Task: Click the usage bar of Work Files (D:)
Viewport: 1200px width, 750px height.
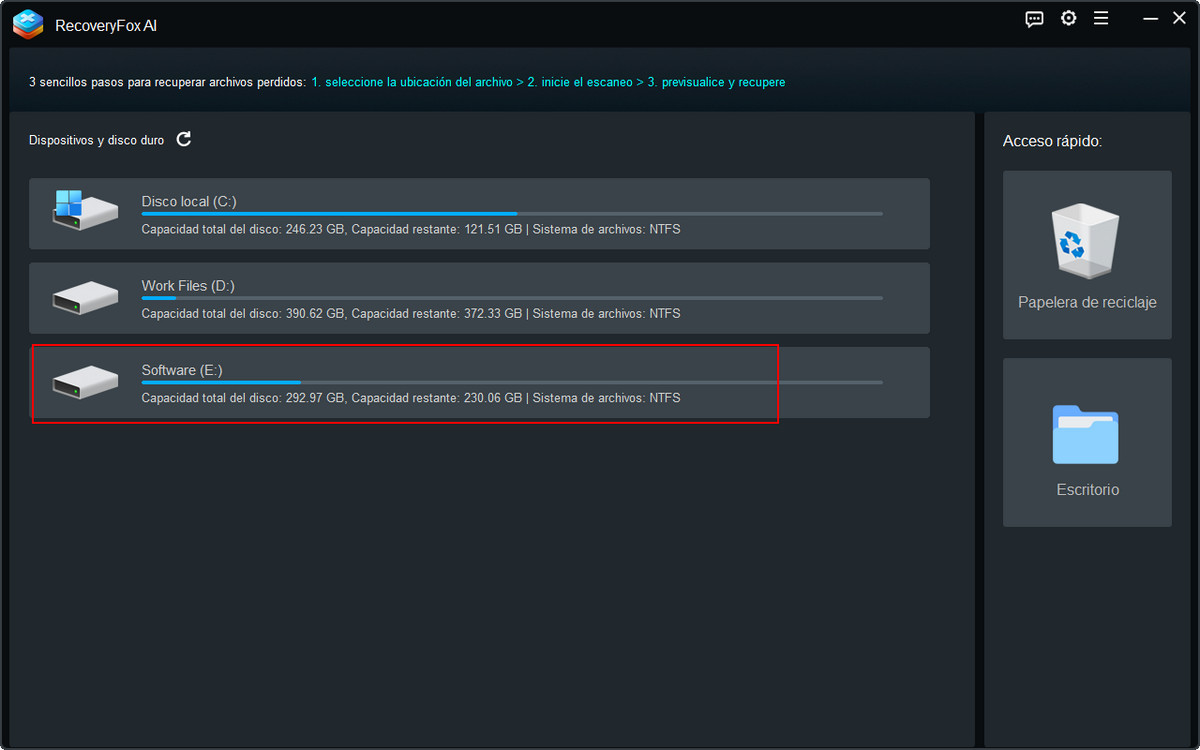Action: click(x=511, y=298)
